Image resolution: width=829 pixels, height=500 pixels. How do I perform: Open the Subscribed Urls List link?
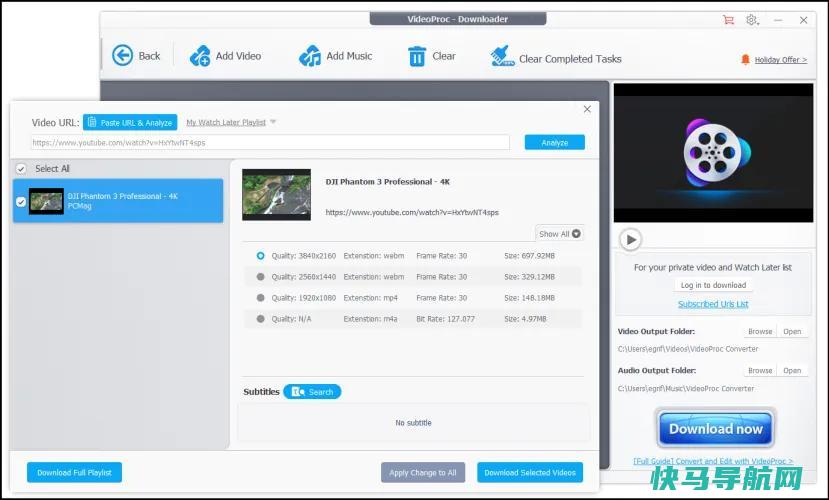713,304
